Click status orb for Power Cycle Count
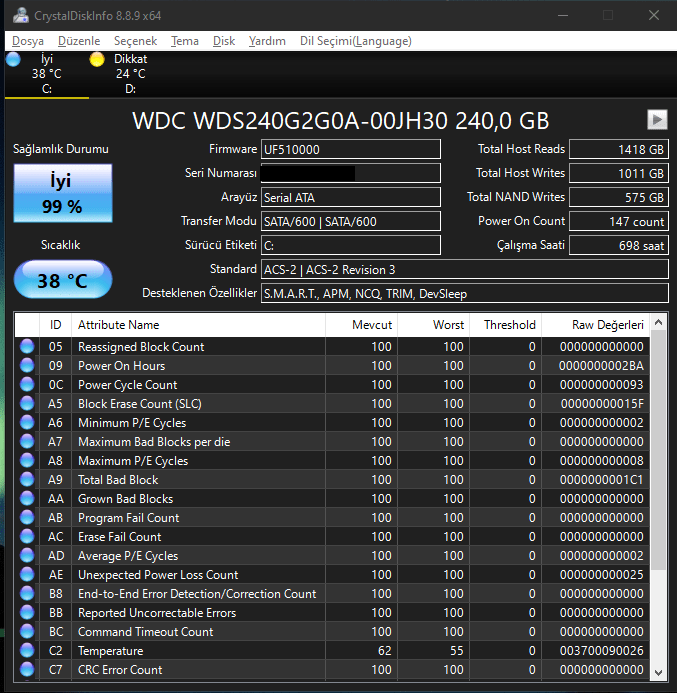 [27, 385]
